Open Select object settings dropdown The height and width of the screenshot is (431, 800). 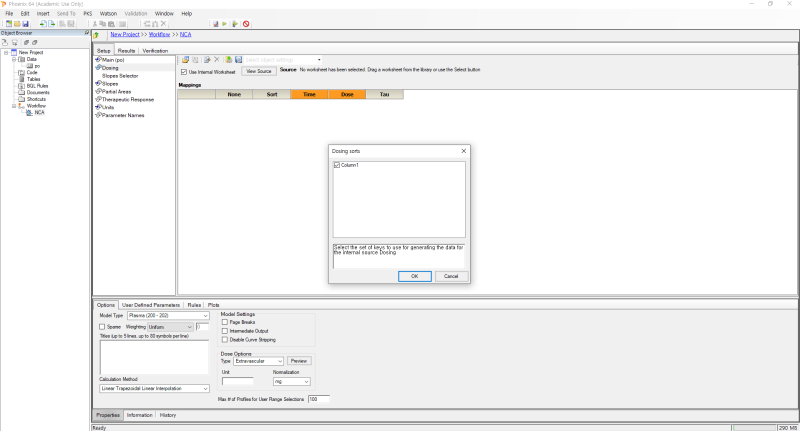pos(319,60)
